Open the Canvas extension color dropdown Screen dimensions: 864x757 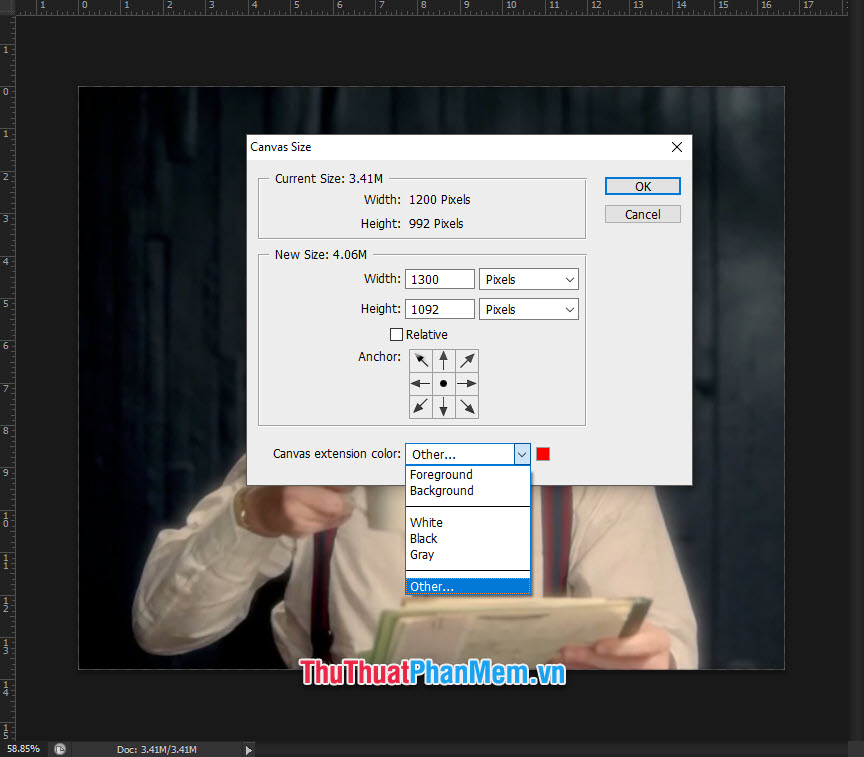point(522,453)
